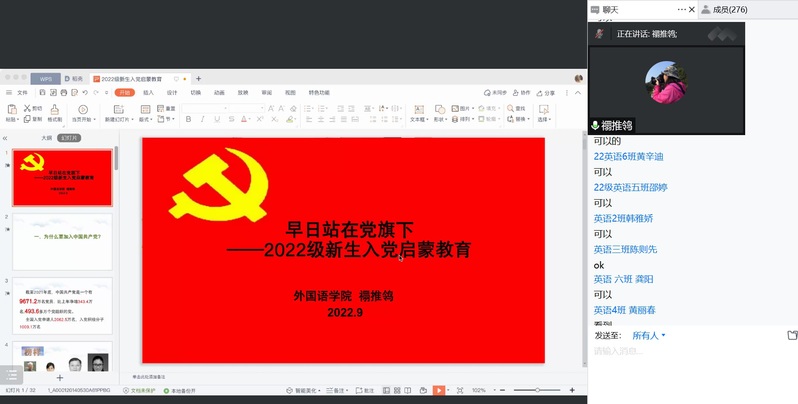Image resolution: width=798 pixels, height=404 pixels.
Task: Click the Shapes (形状) icon
Action: pos(440,109)
